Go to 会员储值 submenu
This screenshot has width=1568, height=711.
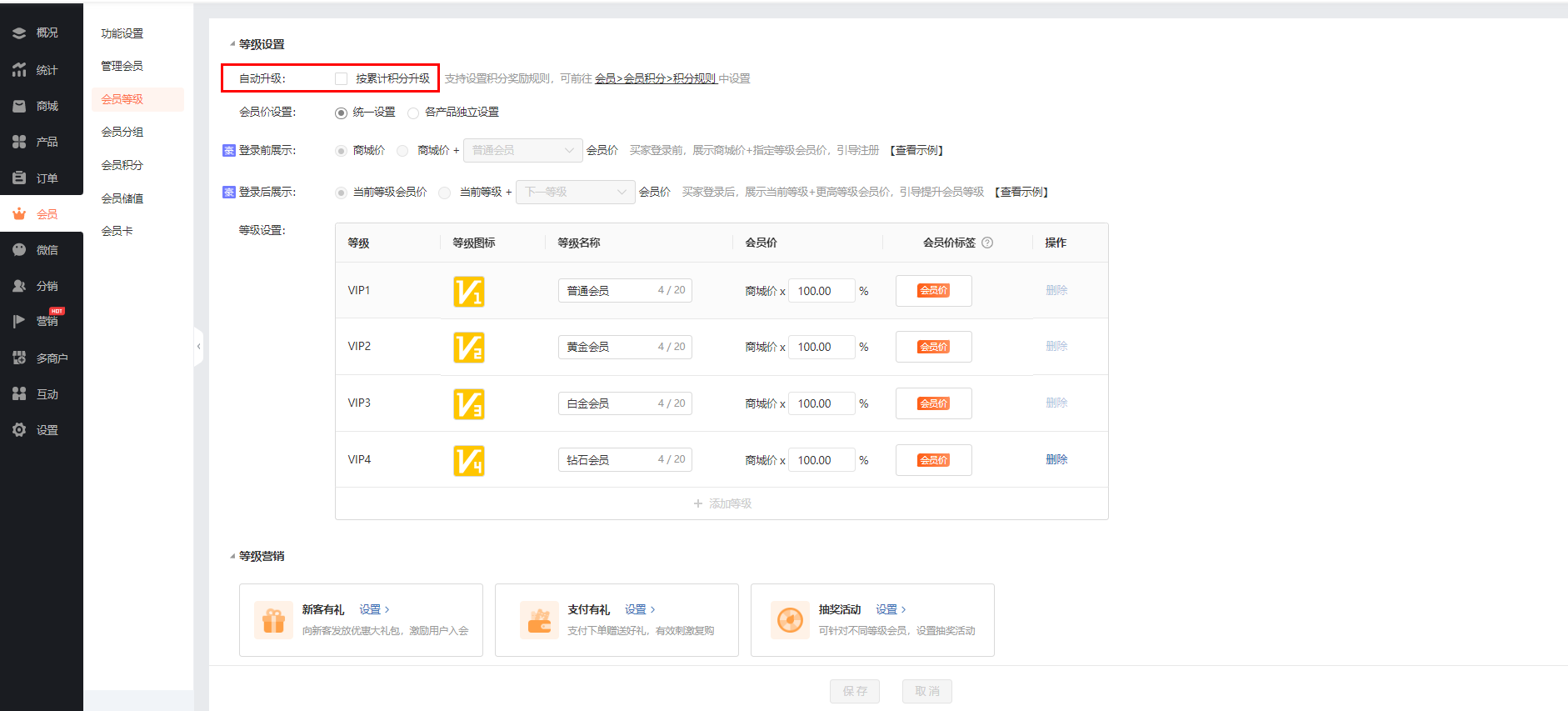coord(122,198)
